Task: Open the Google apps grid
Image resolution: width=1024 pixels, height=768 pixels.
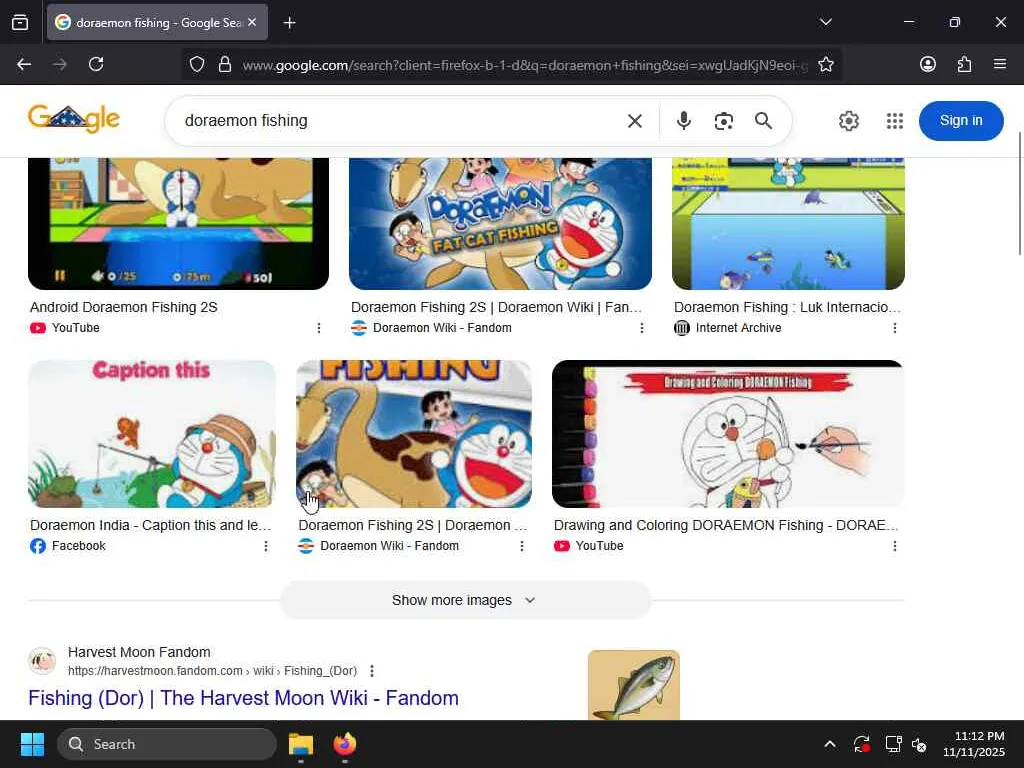Action: 895,121
